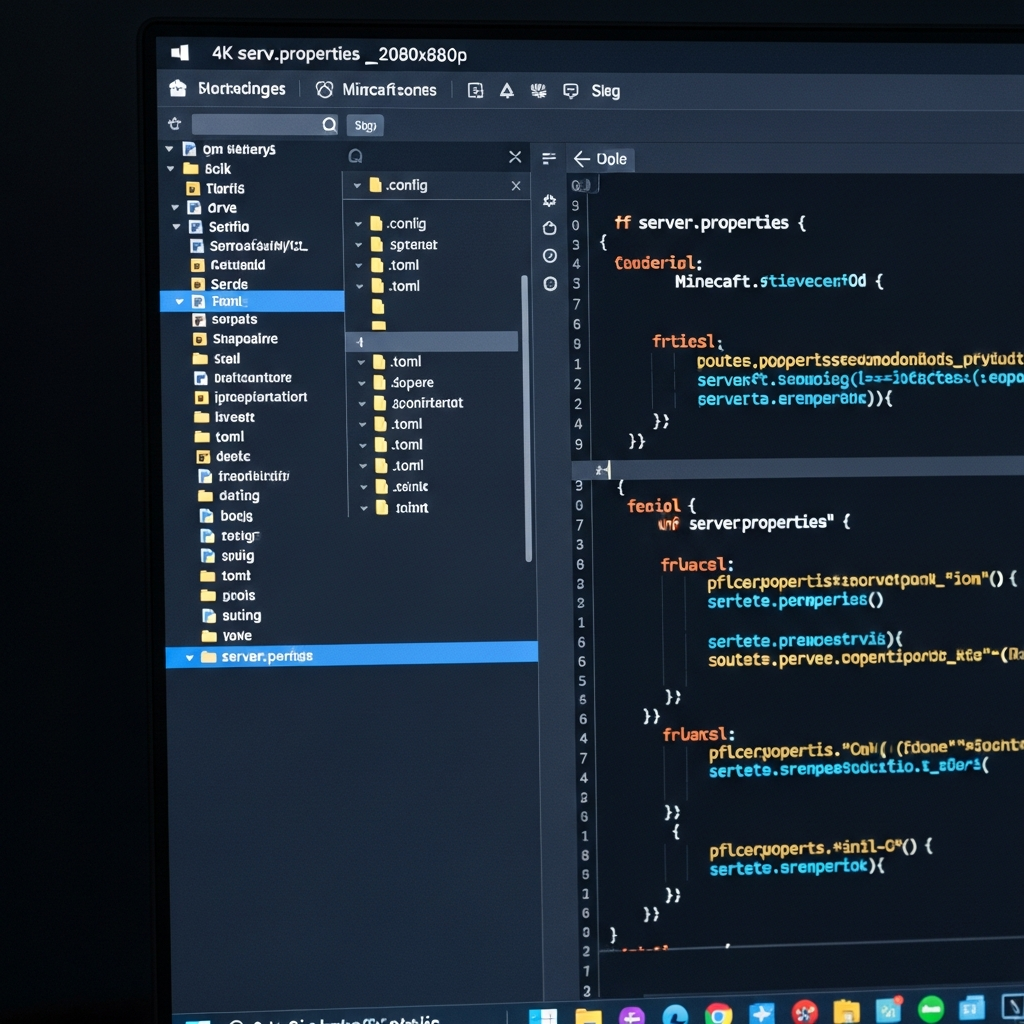Open the Sleg menu item

[605, 91]
